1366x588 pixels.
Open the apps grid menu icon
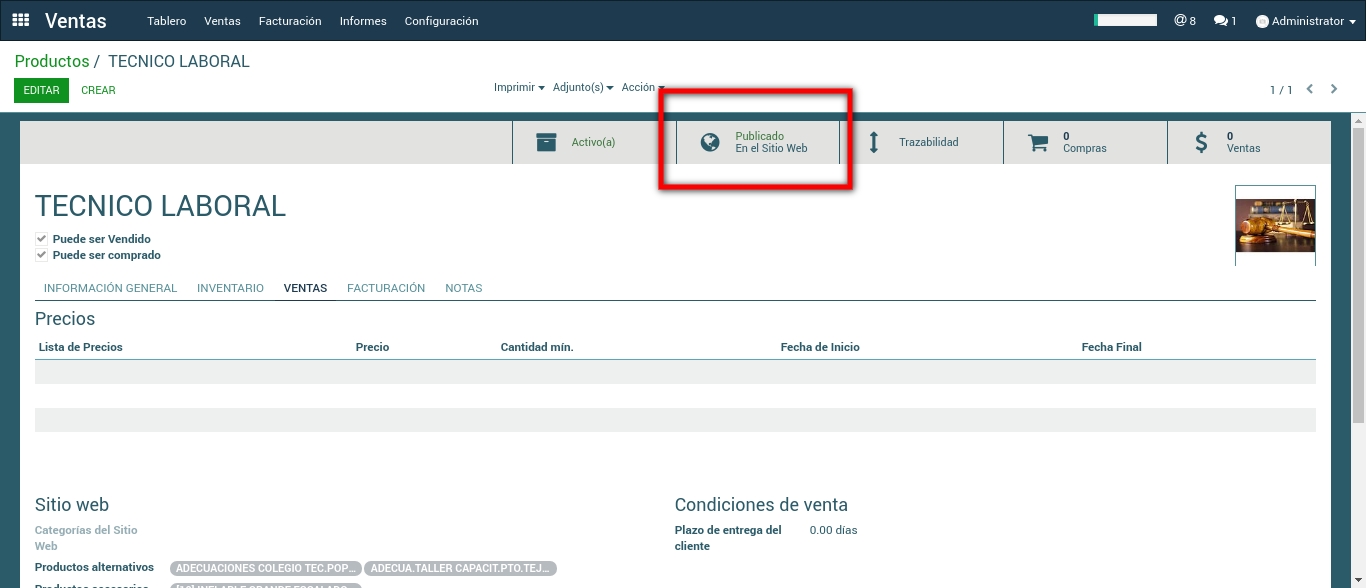point(21,20)
